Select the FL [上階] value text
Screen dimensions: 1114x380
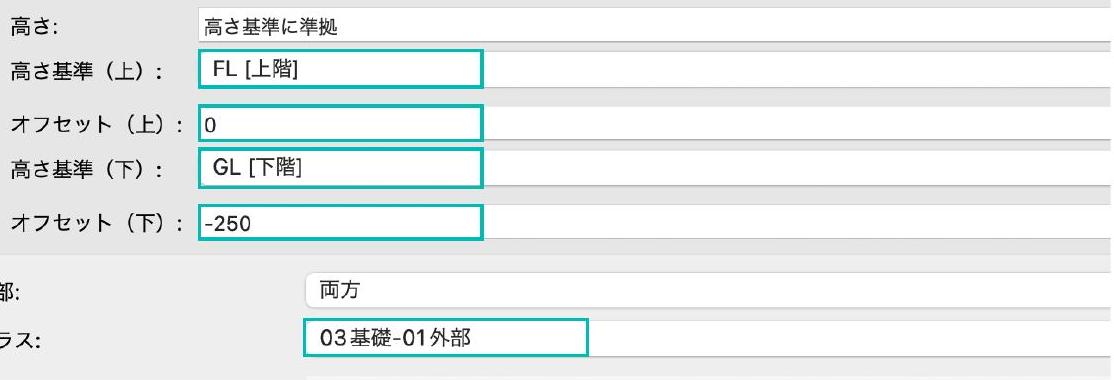coord(255,70)
